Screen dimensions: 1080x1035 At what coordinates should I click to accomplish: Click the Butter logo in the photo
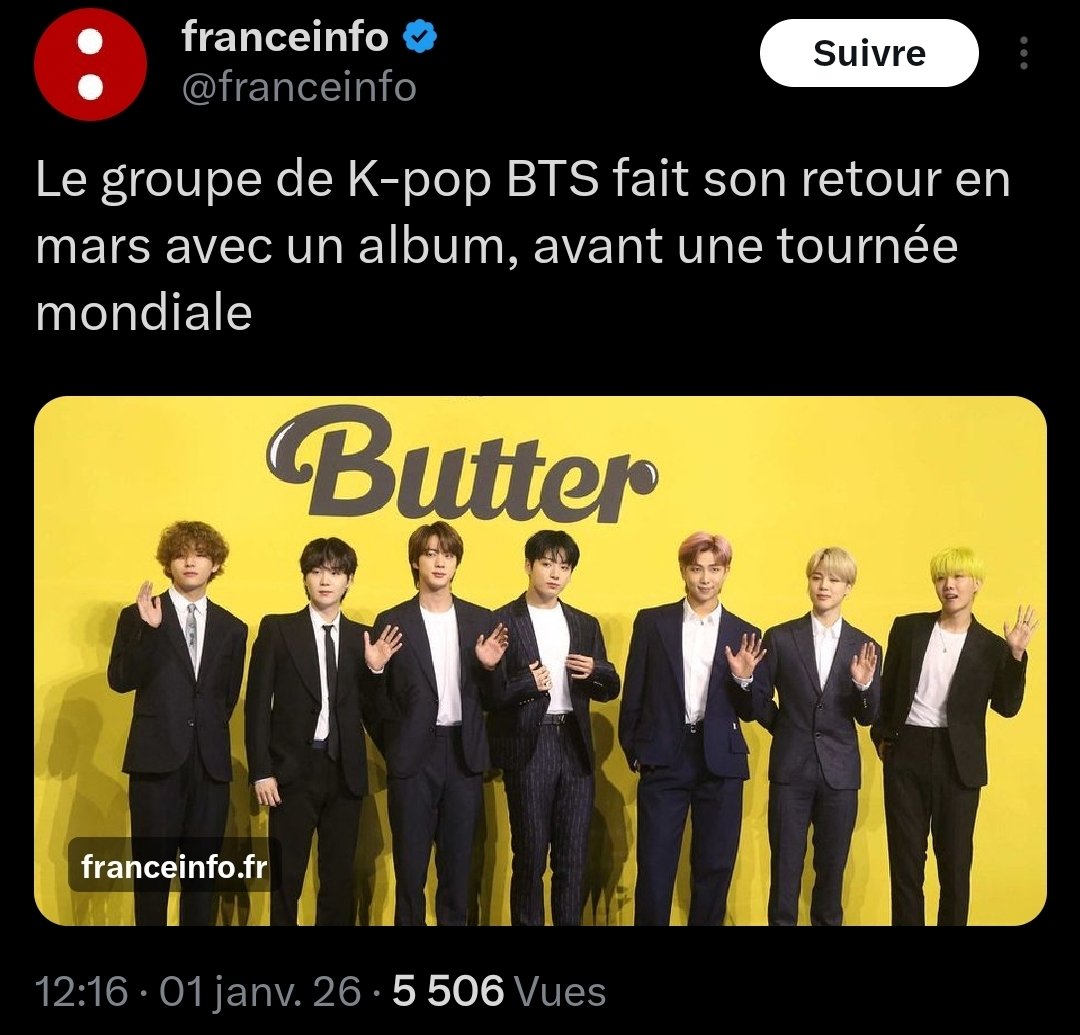click(x=462, y=463)
